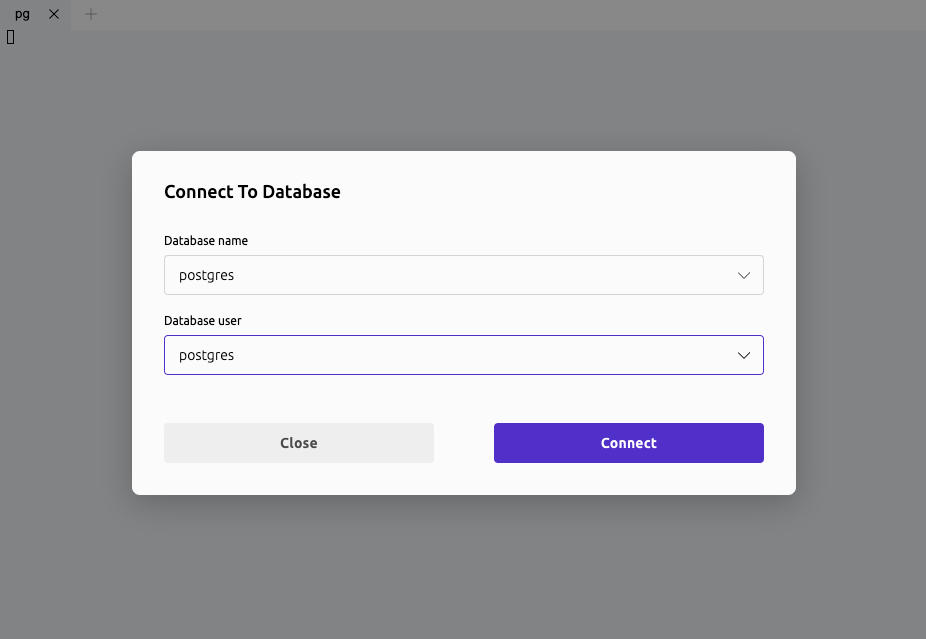Dismiss the dialog with the Close button
Screen dimensions: 926x639
298,443
